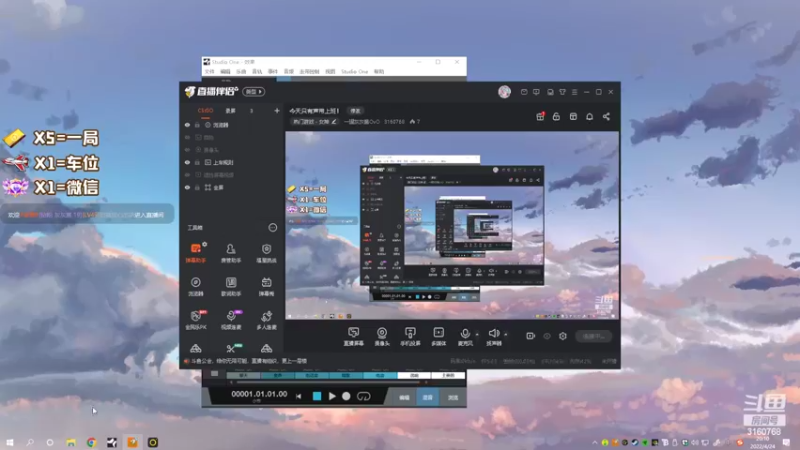Launch the 全民乐PK tool
Viewport: 800px width, 450px height.
[195, 320]
